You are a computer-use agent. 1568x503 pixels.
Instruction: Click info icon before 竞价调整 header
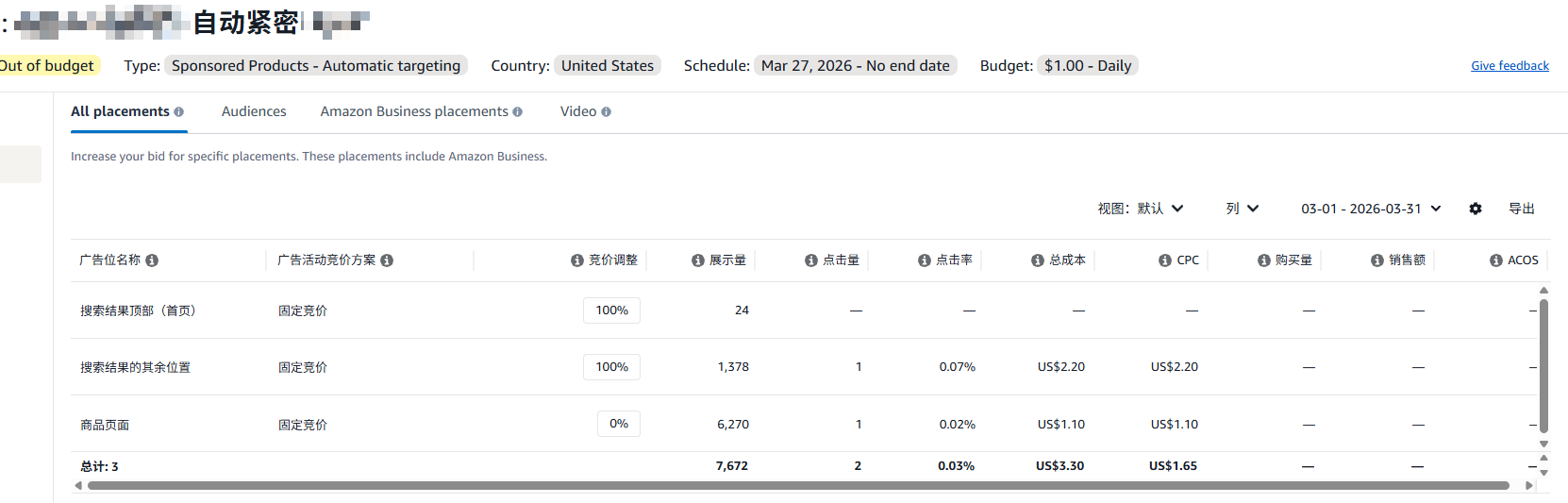coord(577,260)
